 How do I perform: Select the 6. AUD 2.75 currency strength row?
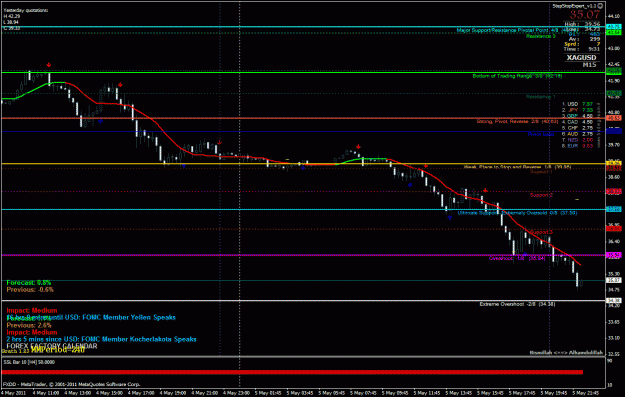(x=578, y=134)
